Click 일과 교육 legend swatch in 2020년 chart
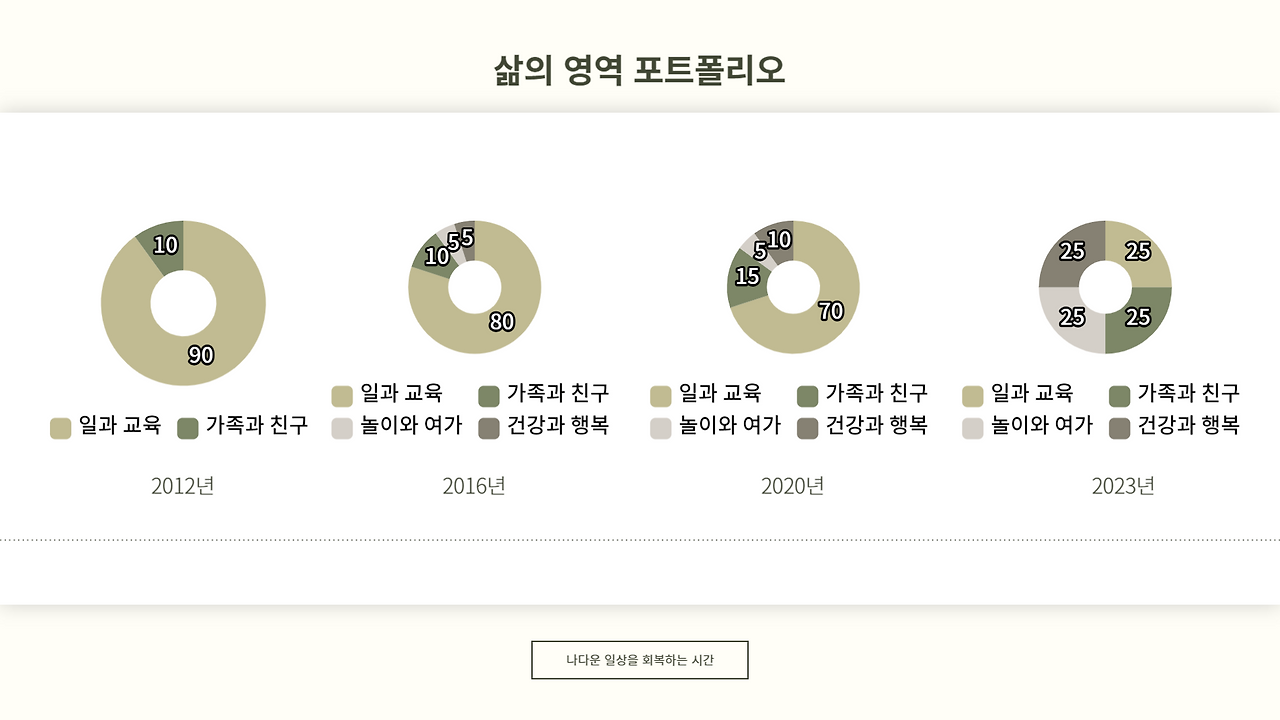 pos(660,395)
